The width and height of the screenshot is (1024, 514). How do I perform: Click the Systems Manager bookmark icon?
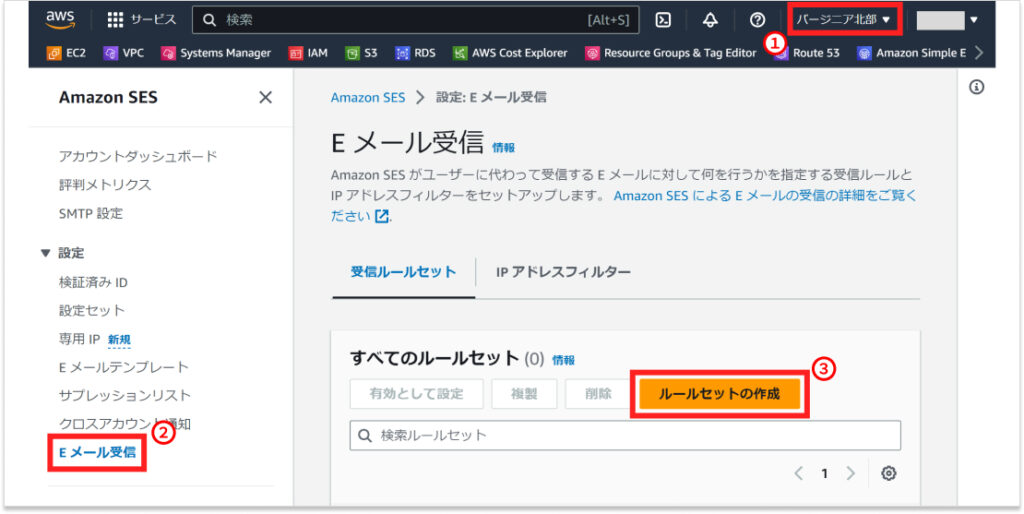[168, 53]
